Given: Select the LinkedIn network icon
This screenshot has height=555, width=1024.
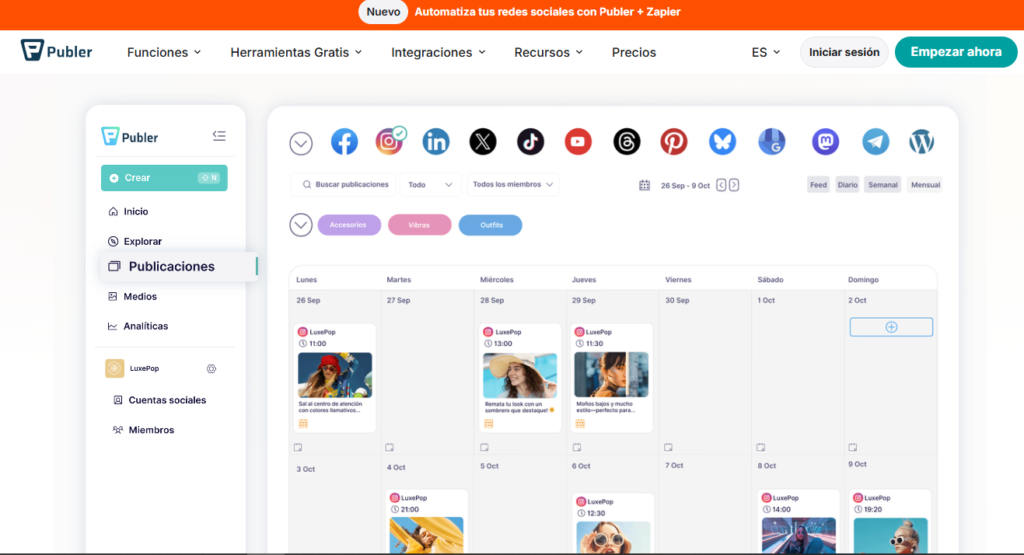Looking at the screenshot, I should point(436,142).
